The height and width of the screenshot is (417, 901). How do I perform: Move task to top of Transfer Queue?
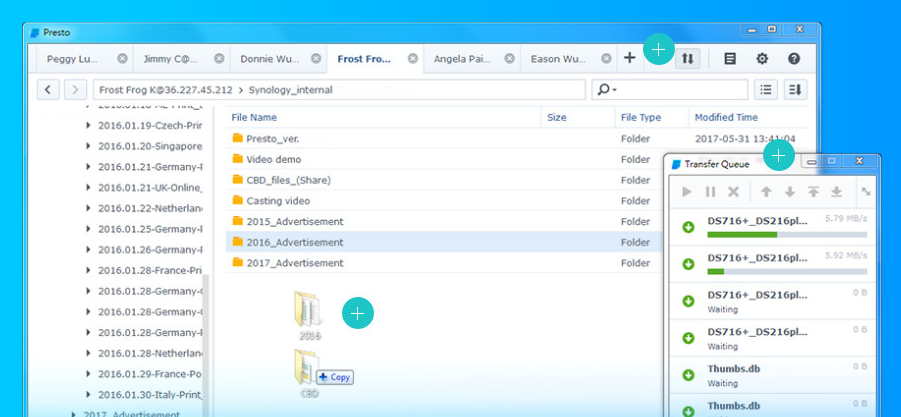coord(813,192)
